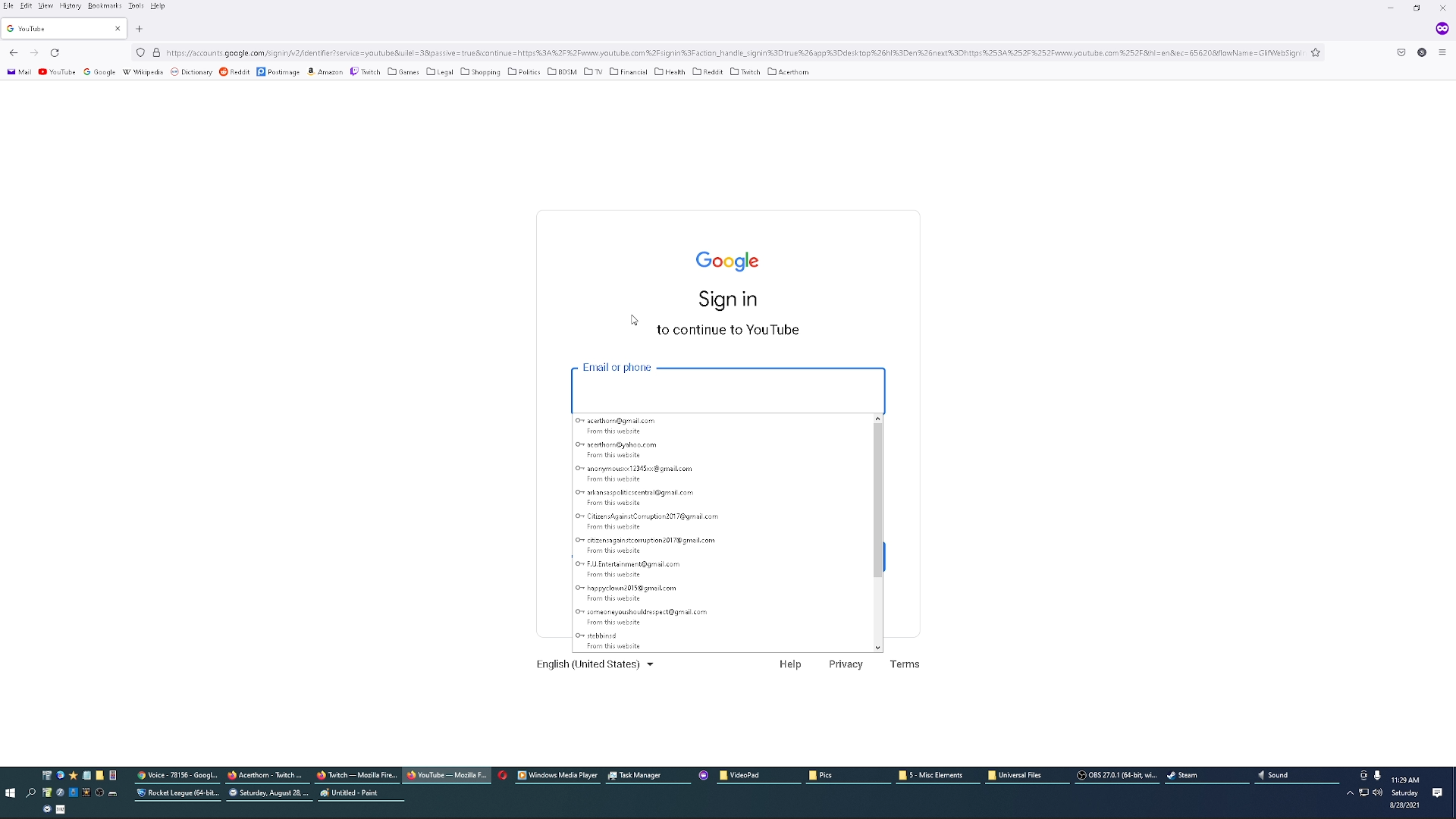
Task: Switch to Task Manager in taskbar
Action: pyautogui.click(x=648, y=775)
